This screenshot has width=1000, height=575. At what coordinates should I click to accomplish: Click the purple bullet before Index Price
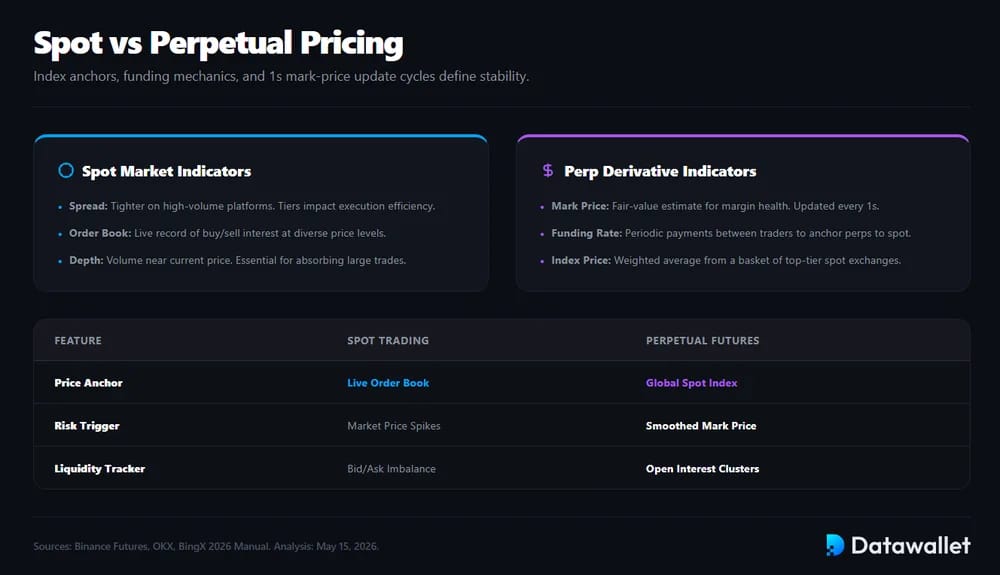point(542,261)
